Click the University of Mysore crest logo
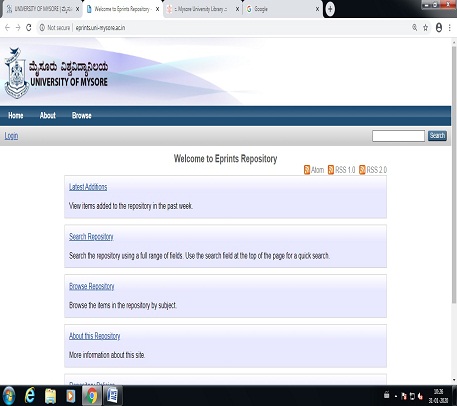Image resolution: width=457 pixels, height=406 pixels. point(16,73)
